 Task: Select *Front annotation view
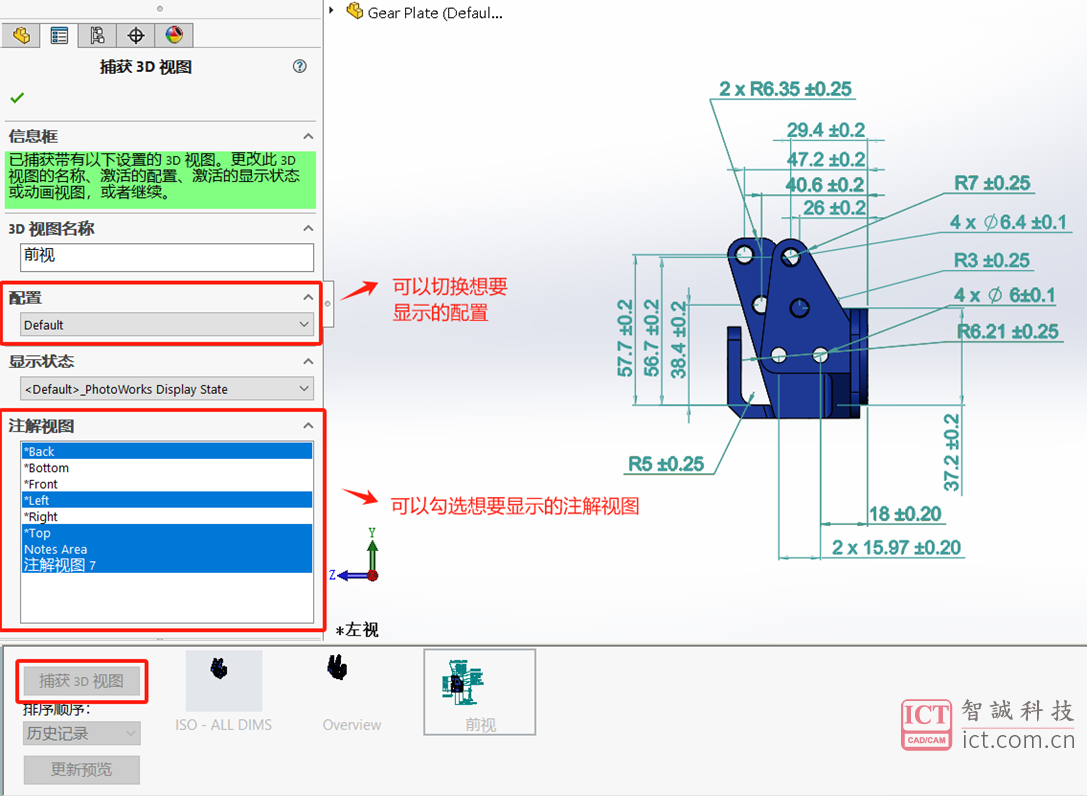(167, 484)
